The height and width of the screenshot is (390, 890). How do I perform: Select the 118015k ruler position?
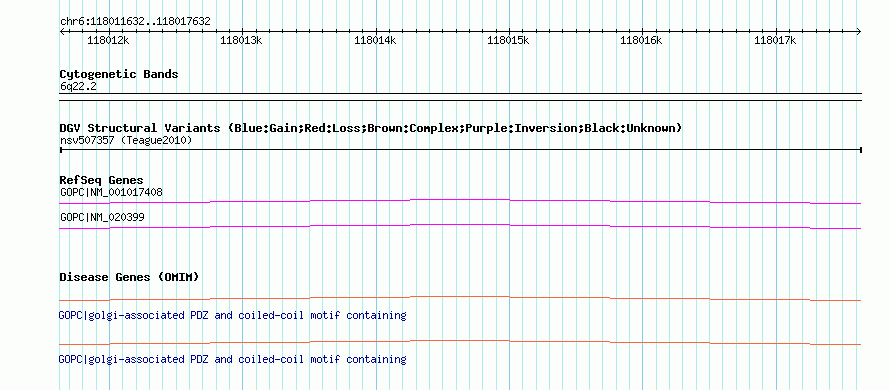coord(508,40)
